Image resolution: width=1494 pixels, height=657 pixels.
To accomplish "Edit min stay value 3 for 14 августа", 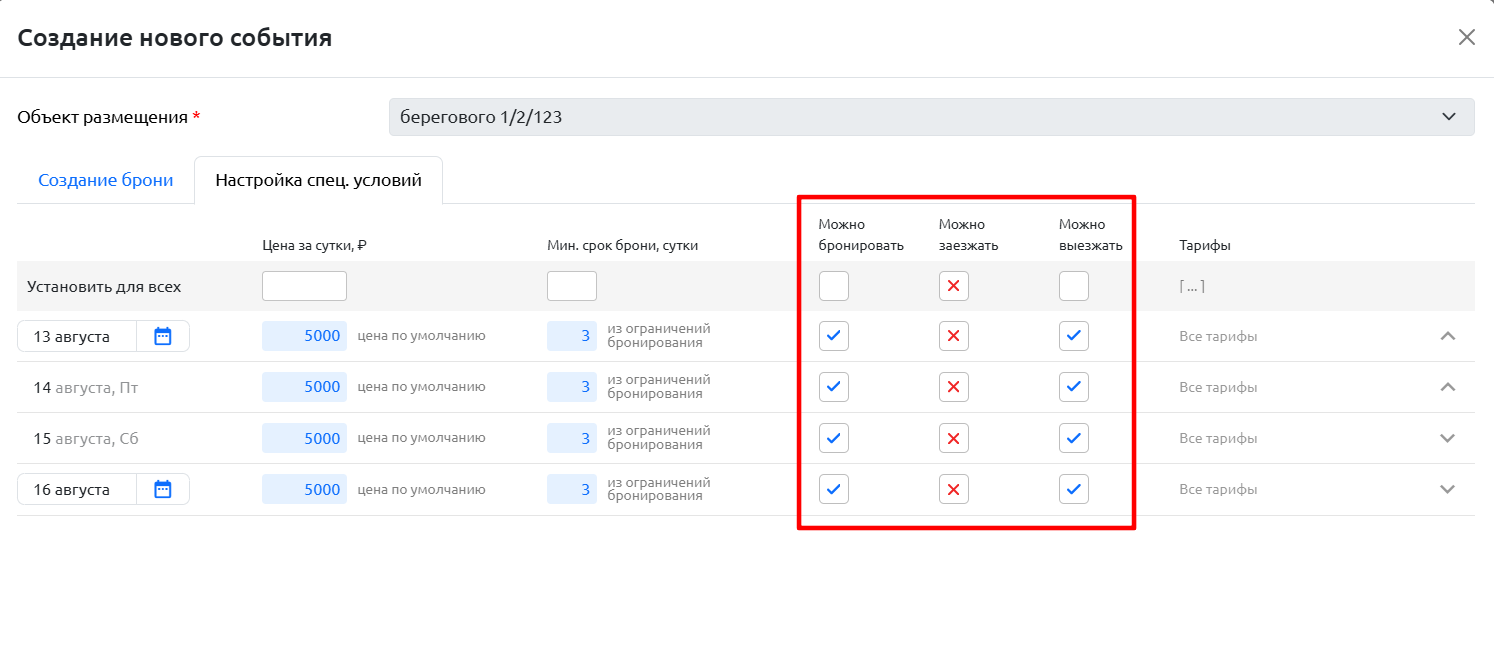I will pos(572,387).
